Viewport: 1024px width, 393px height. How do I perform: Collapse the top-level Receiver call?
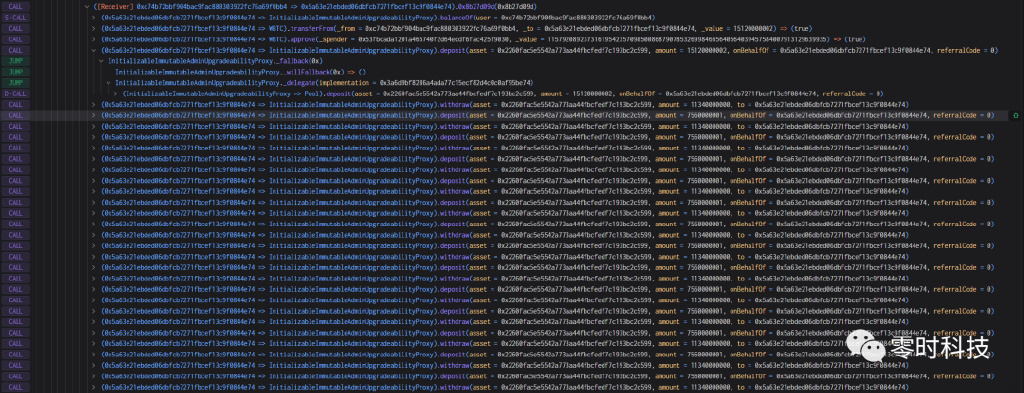coord(88,7)
